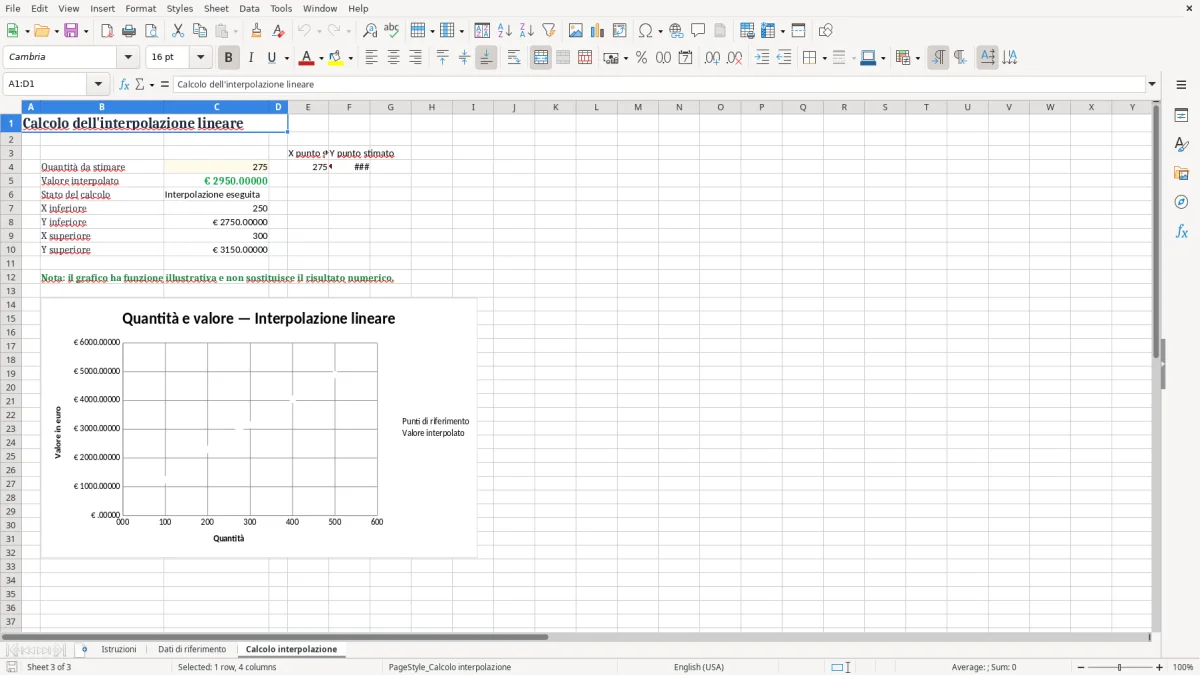Open the Tools menu
1200x675 pixels.
[x=281, y=8]
